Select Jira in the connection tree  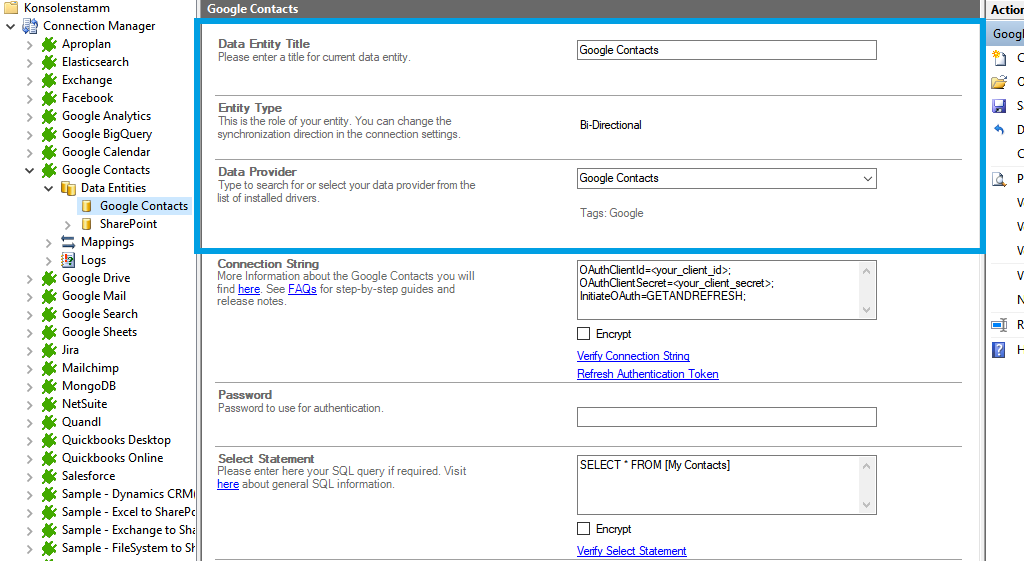(x=70, y=350)
